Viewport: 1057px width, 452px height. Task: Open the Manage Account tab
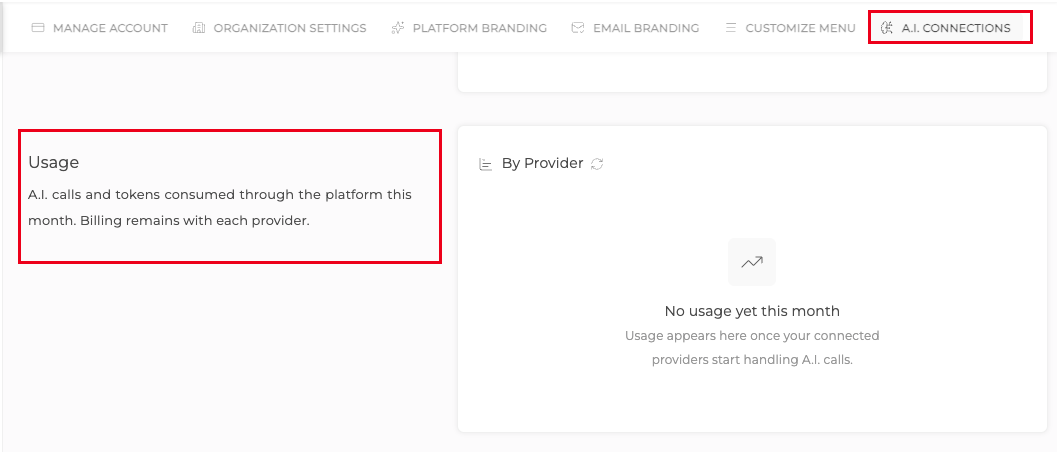click(100, 28)
